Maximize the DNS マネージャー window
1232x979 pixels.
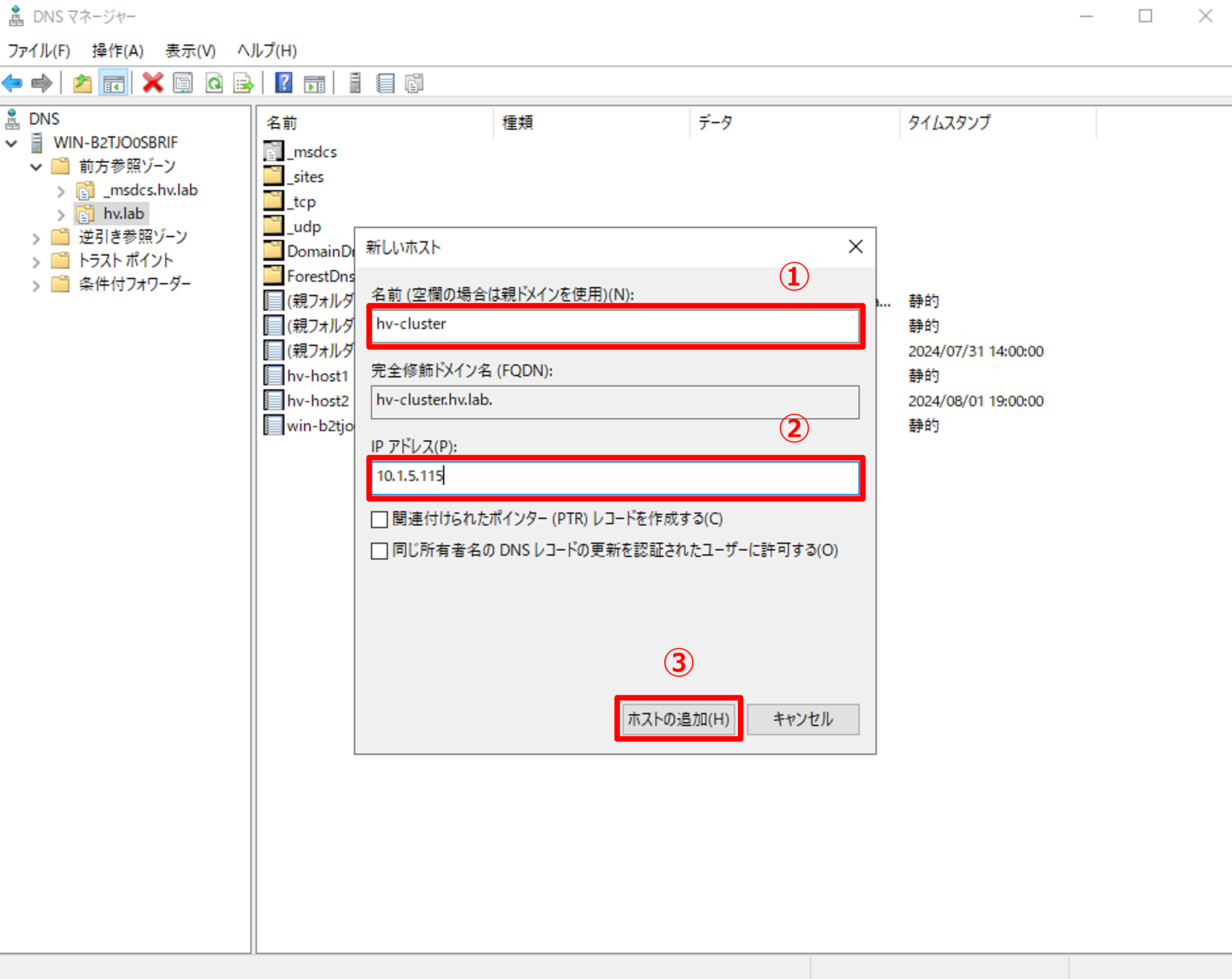click(x=1145, y=17)
